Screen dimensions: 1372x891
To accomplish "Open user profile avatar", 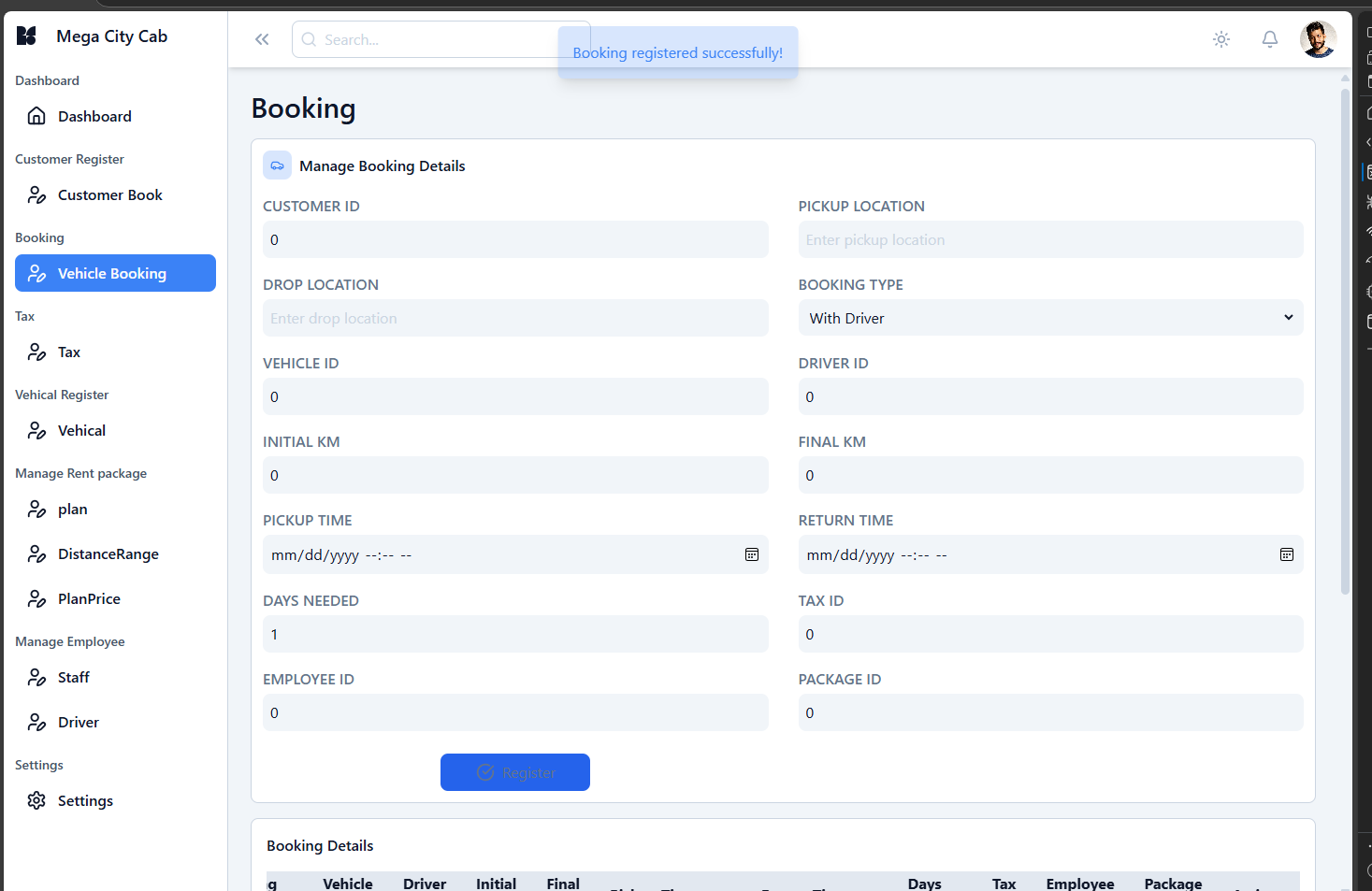I will click(x=1318, y=39).
